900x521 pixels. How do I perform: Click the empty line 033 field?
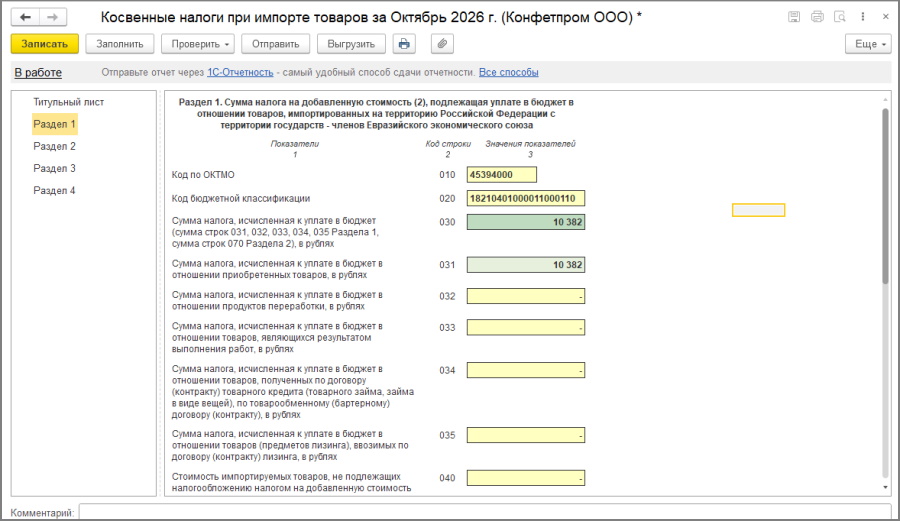[x=526, y=328]
